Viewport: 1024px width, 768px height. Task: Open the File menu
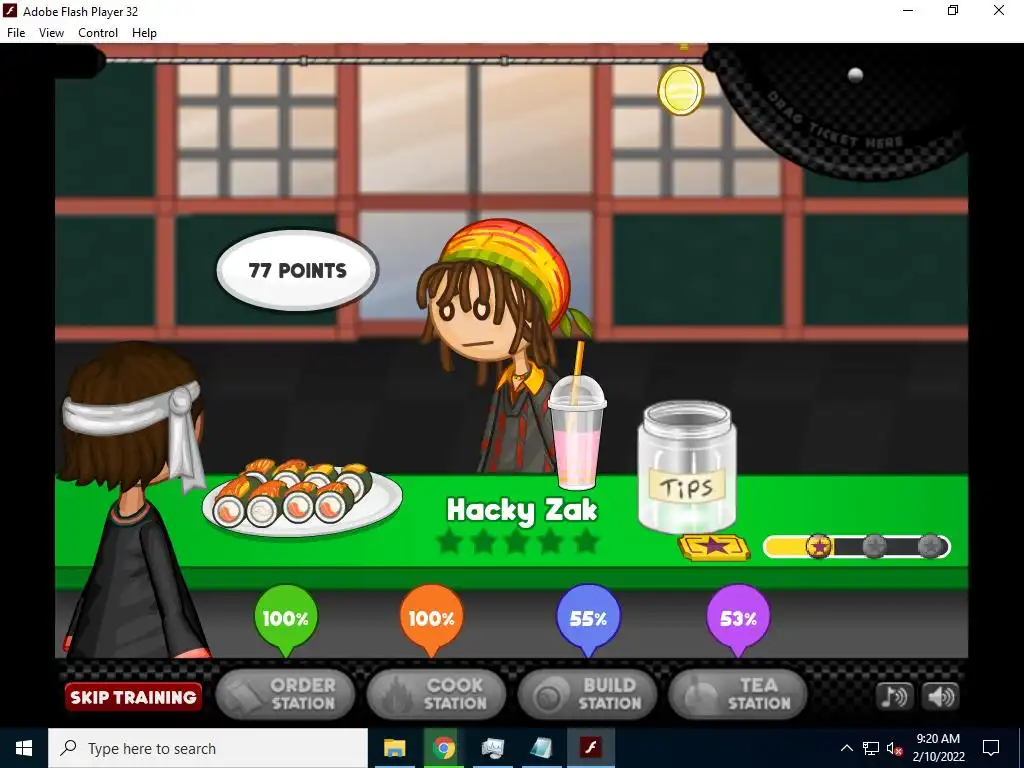point(16,33)
